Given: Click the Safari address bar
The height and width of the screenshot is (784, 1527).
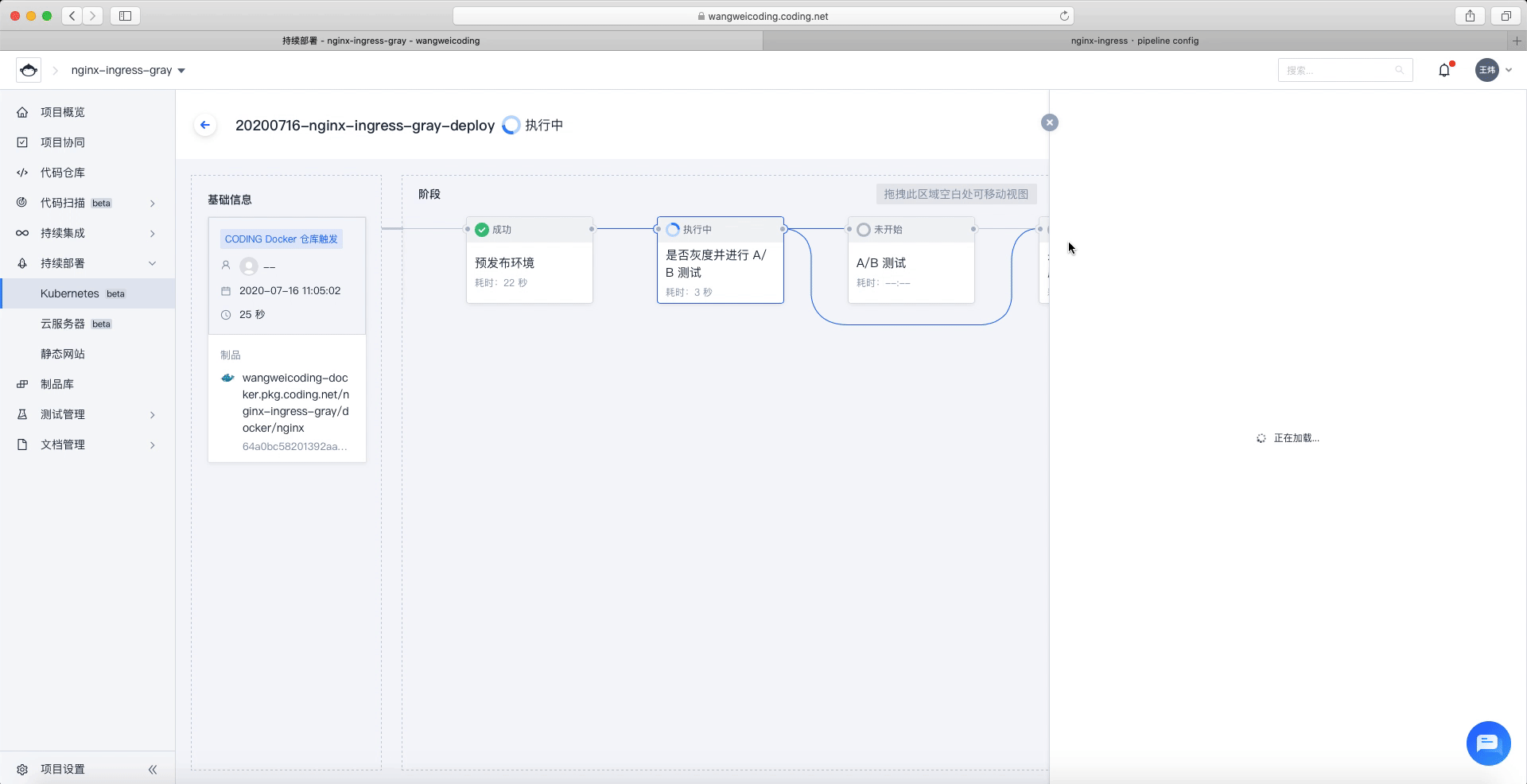Looking at the screenshot, I should [763, 16].
